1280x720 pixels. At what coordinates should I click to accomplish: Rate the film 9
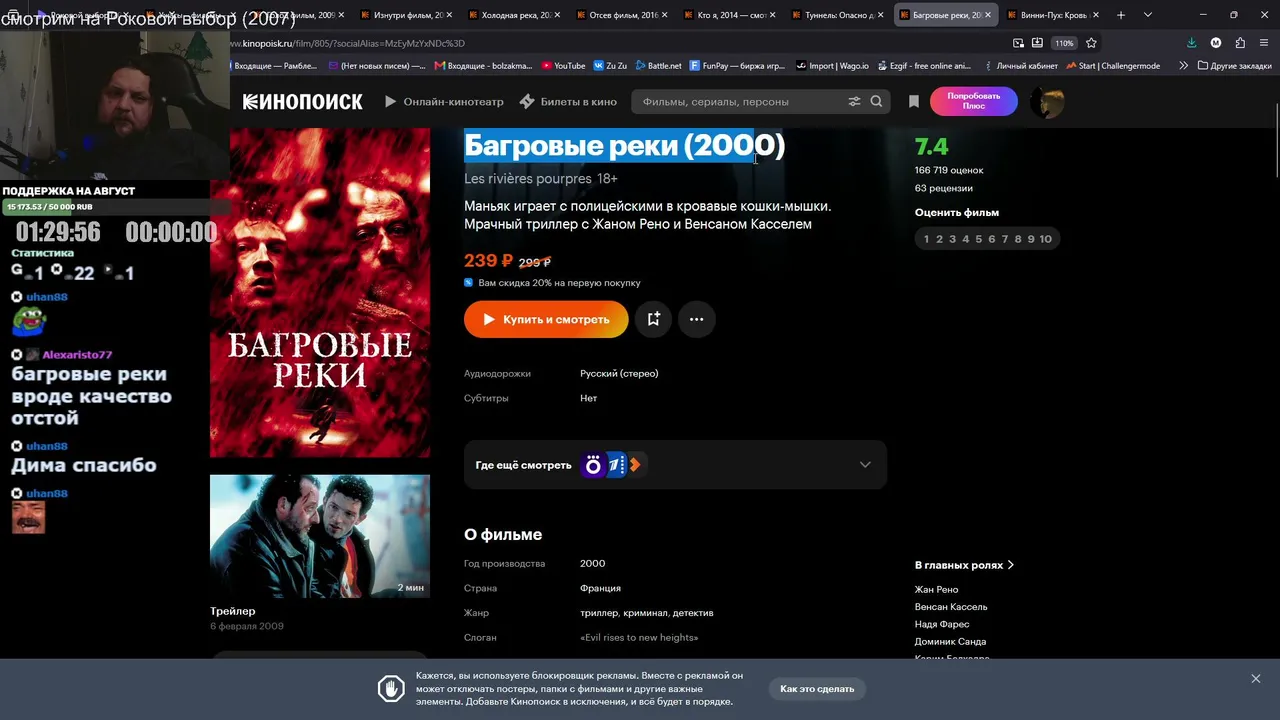1031,239
